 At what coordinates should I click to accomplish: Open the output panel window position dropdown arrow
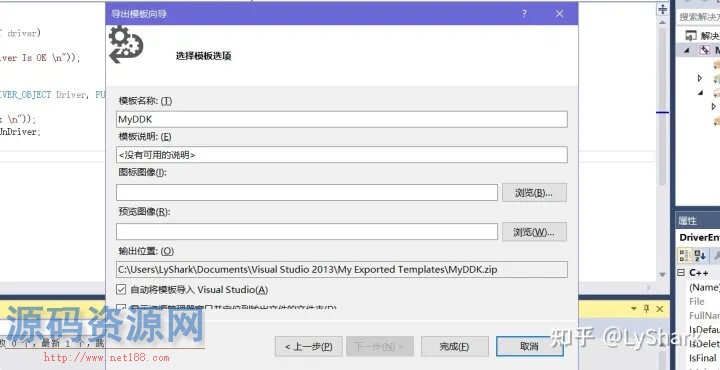tap(634, 308)
